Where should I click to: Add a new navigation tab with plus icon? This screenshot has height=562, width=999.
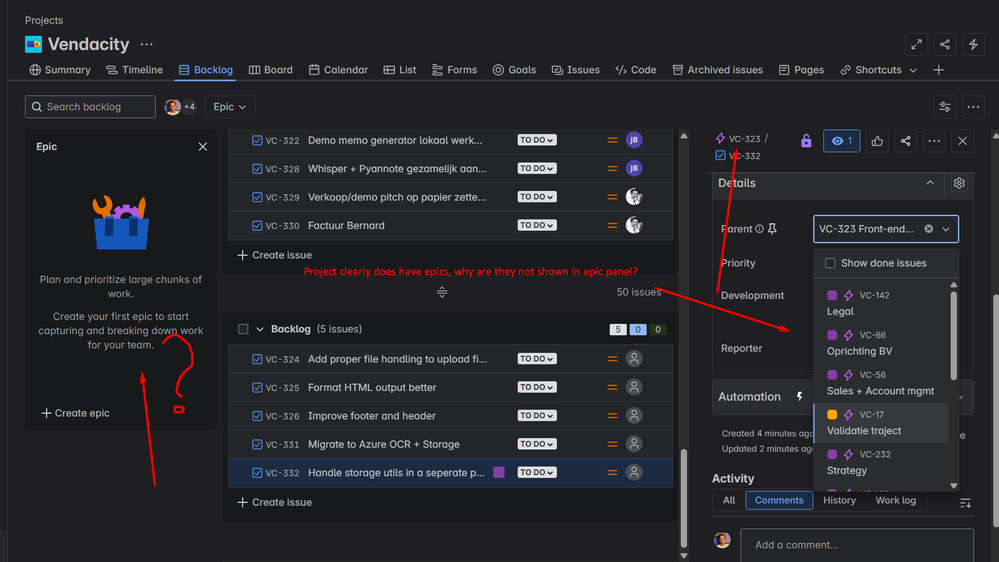938,70
